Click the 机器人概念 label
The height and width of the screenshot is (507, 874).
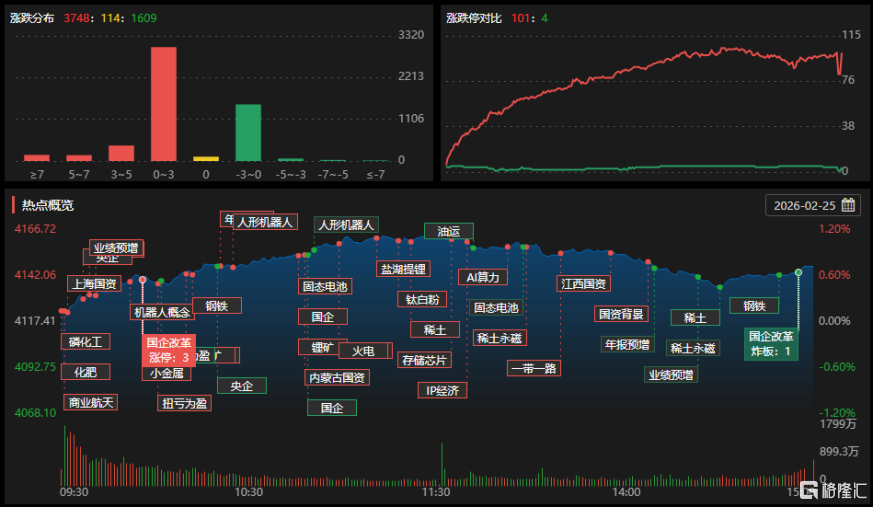click(162, 312)
